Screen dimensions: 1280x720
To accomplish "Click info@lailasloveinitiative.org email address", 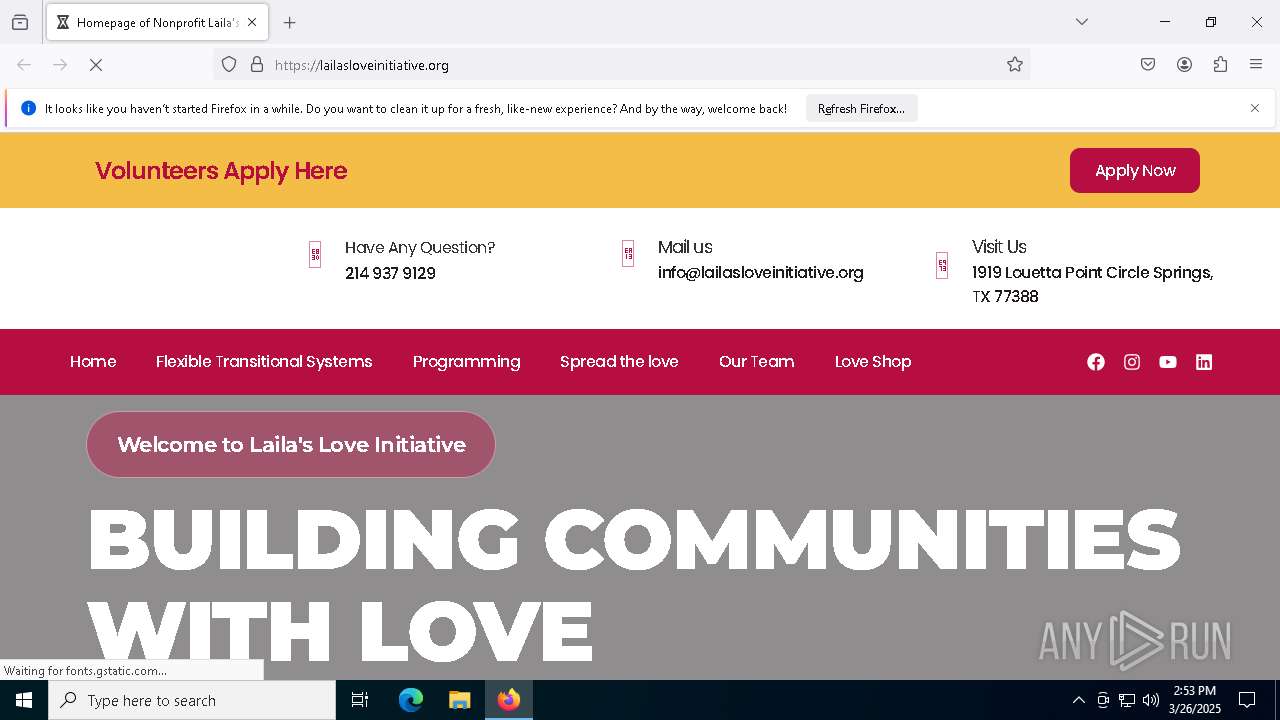I will point(760,272).
